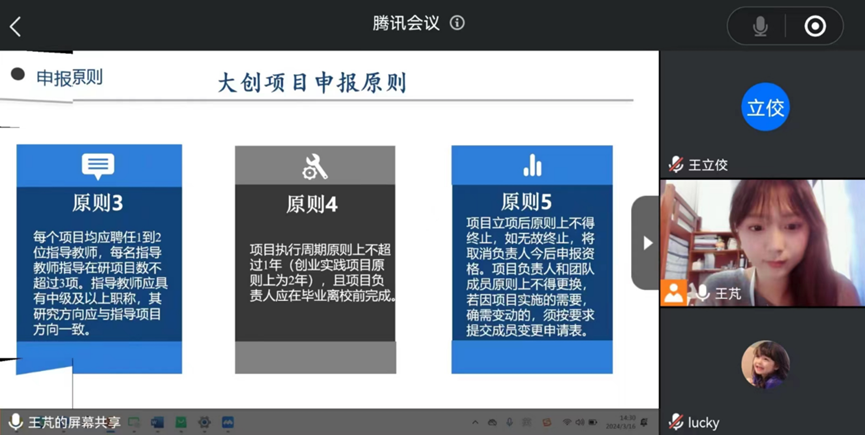This screenshot has height=435, width=865.
Task: Click the muted mic icon beside 王立佼
Action: coord(676,165)
